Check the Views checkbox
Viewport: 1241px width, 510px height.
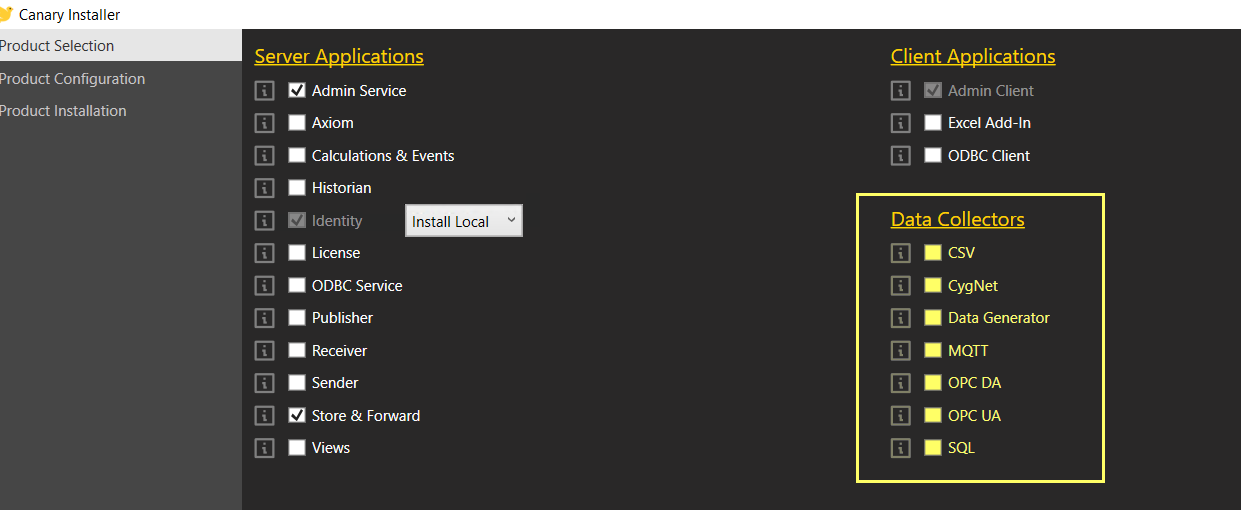coord(297,448)
